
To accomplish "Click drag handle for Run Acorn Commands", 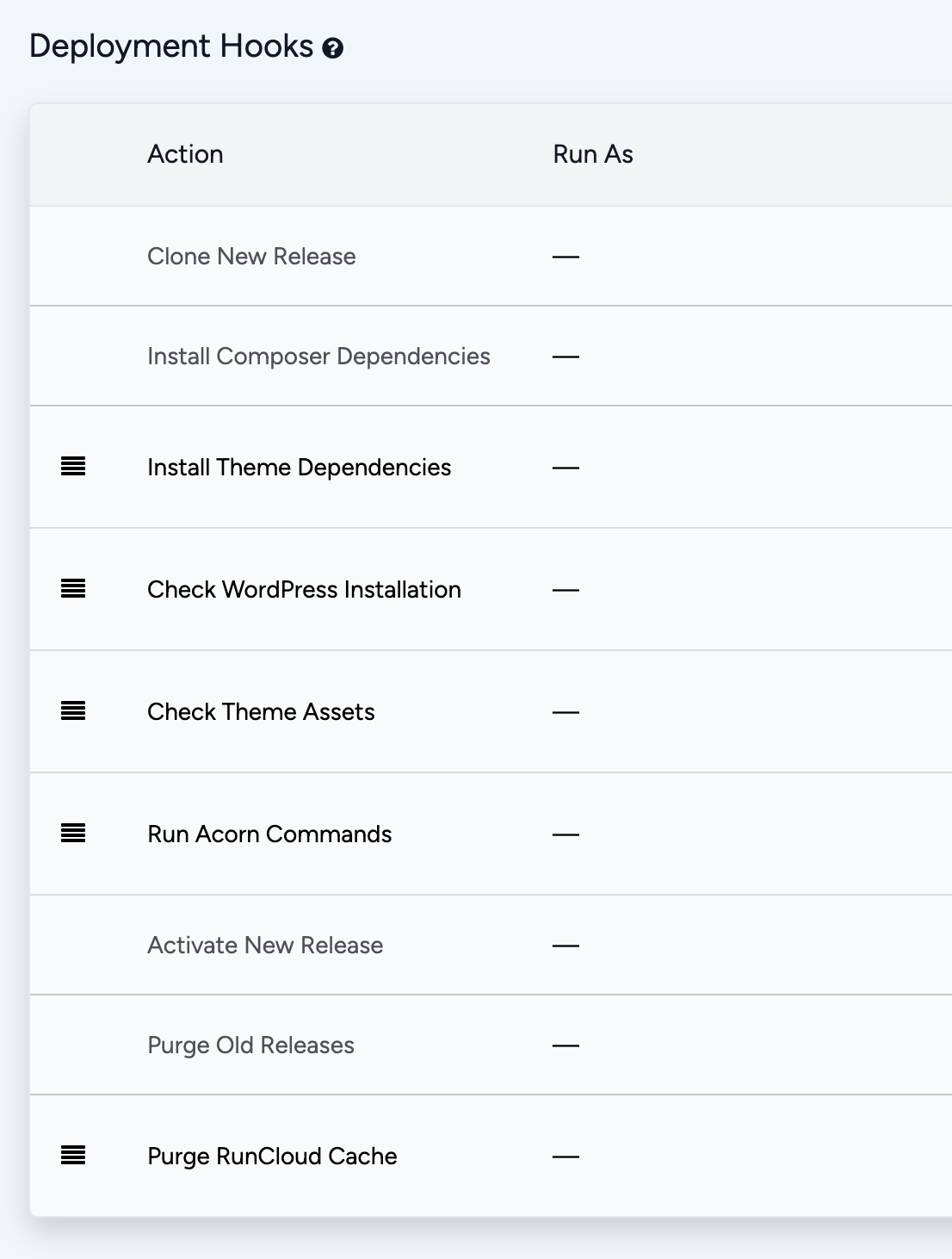I will pyautogui.click(x=73, y=834).
